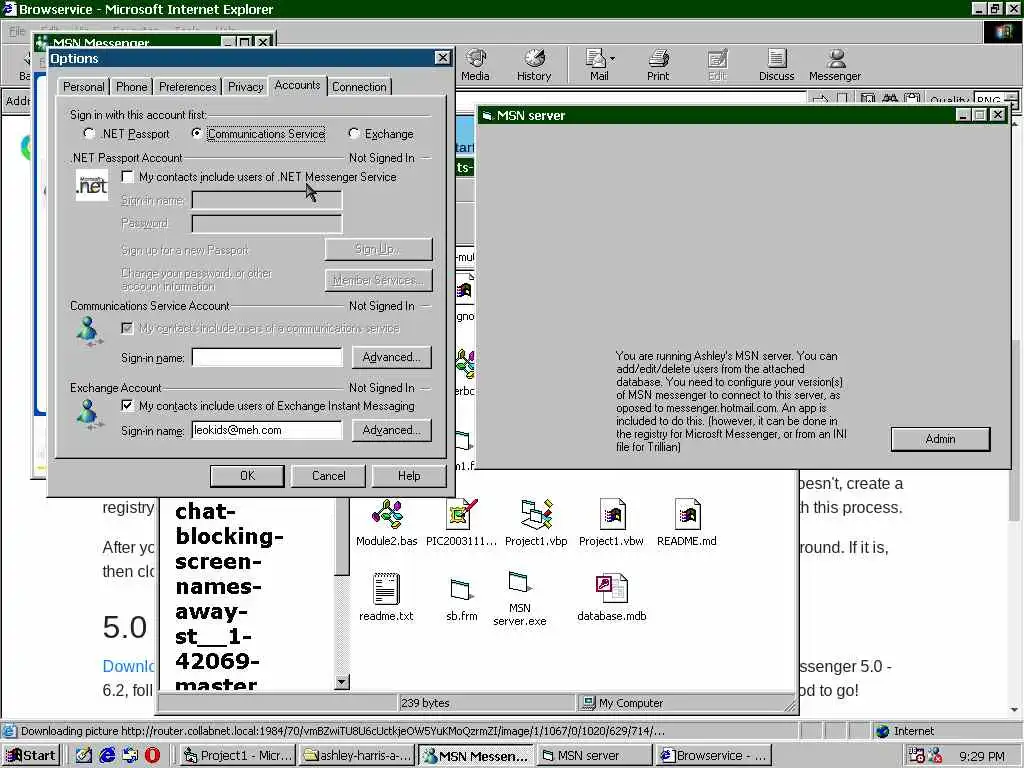Open the Start menu
This screenshot has height=768, width=1024.
pos(31,756)
